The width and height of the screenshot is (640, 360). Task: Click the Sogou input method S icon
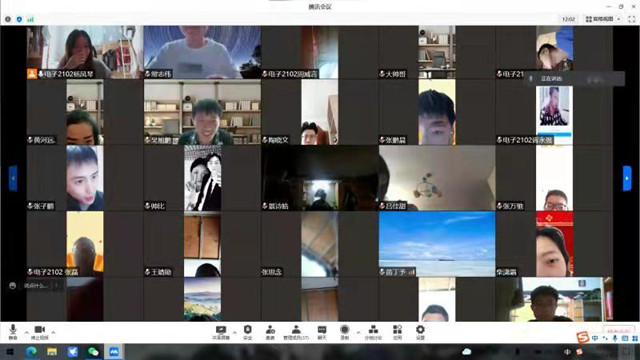pyautogui.click(x=582, y=338)
